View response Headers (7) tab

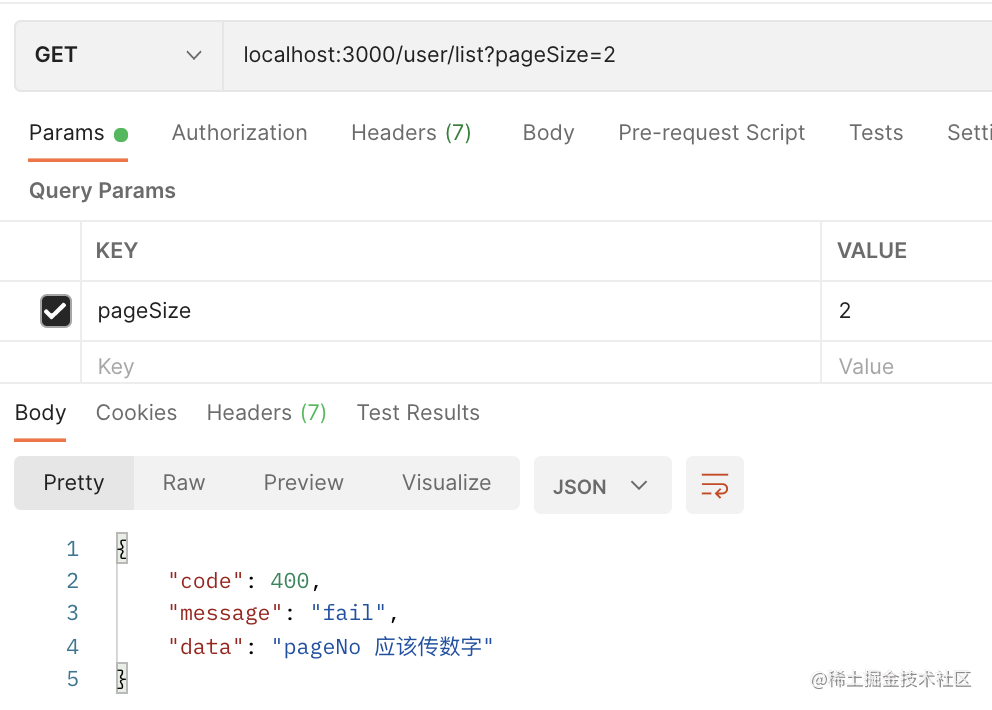266,413
